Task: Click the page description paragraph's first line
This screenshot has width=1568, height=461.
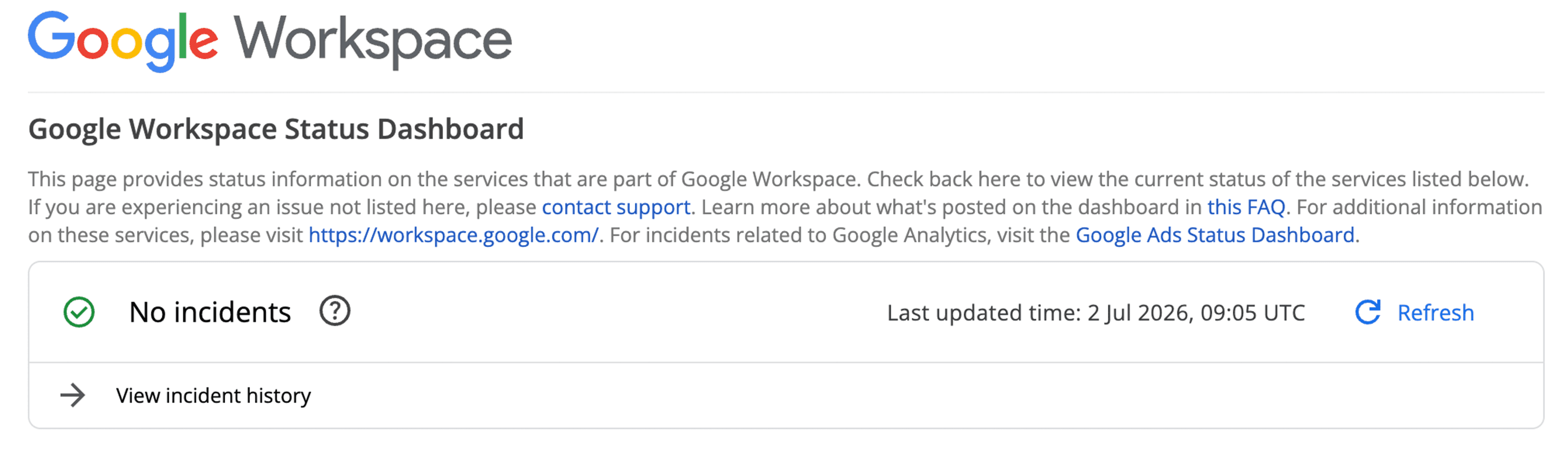Action: coord(779,179)
